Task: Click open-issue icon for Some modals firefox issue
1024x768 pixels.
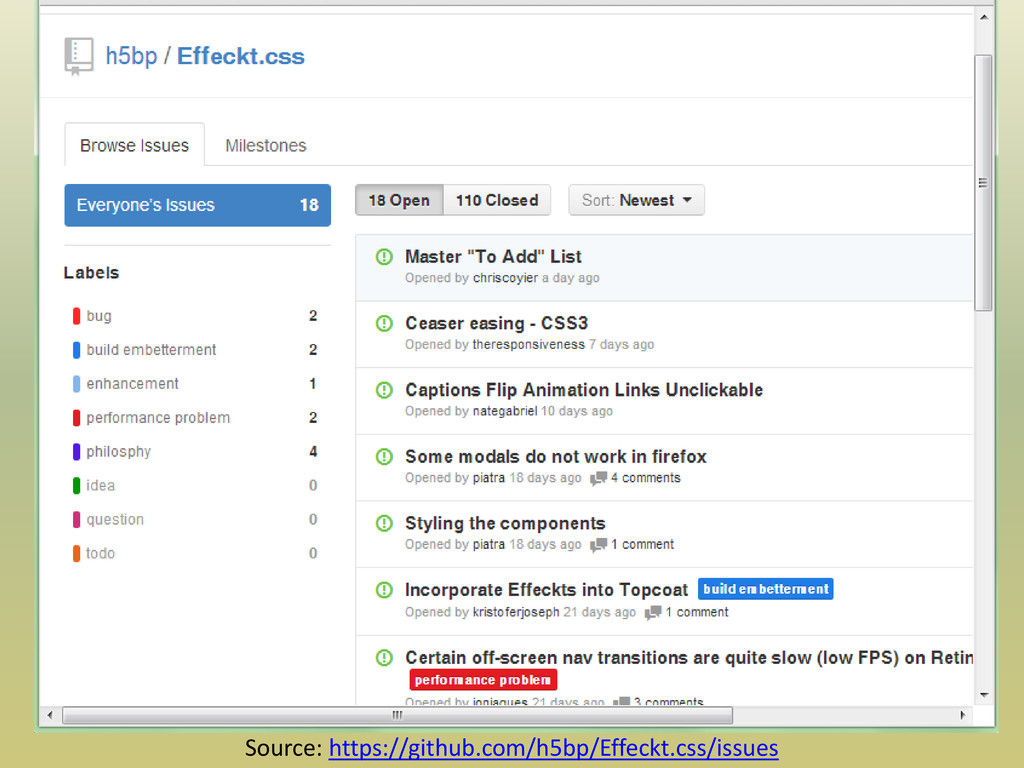Action: [384, 456]
